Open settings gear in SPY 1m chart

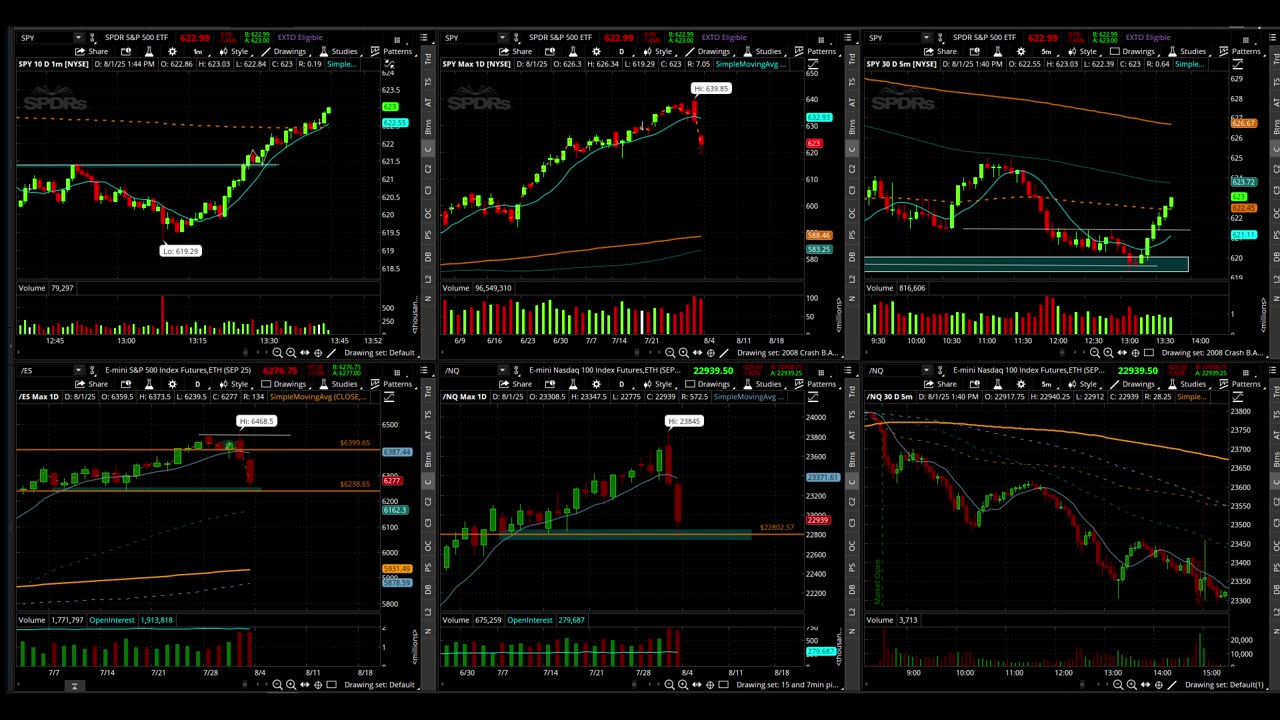click(172, 51)
